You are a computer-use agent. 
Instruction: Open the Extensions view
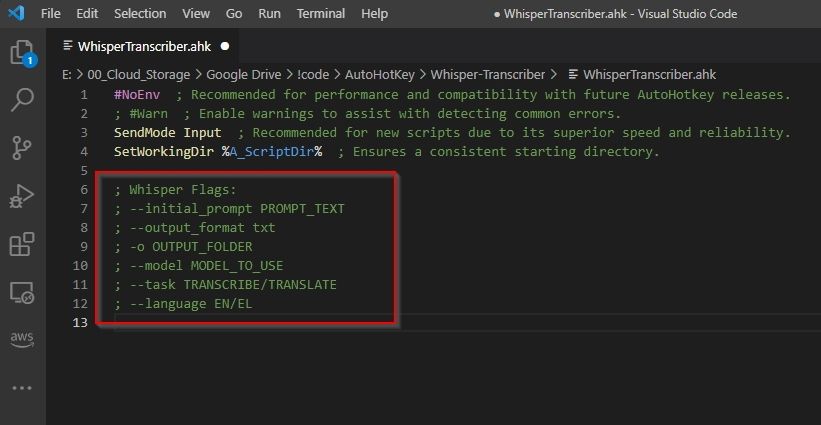pos(23,244)
